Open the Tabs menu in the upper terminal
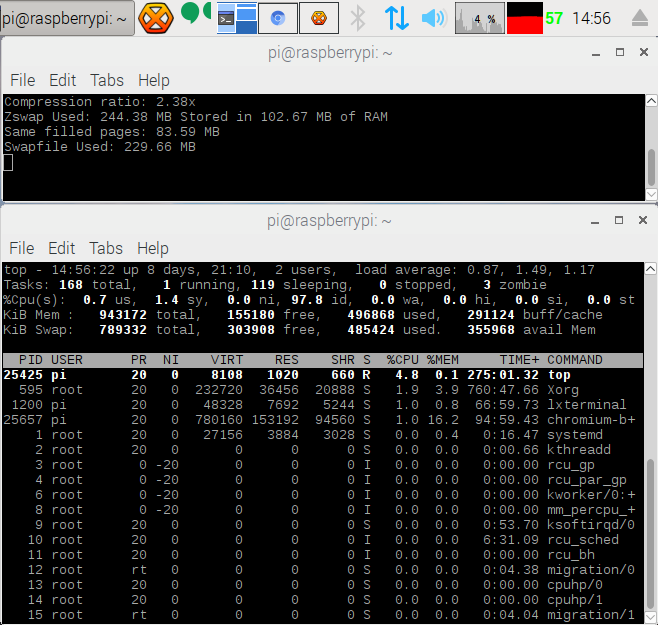The height and width of the screenshot is (625, 658). point(107,80)
